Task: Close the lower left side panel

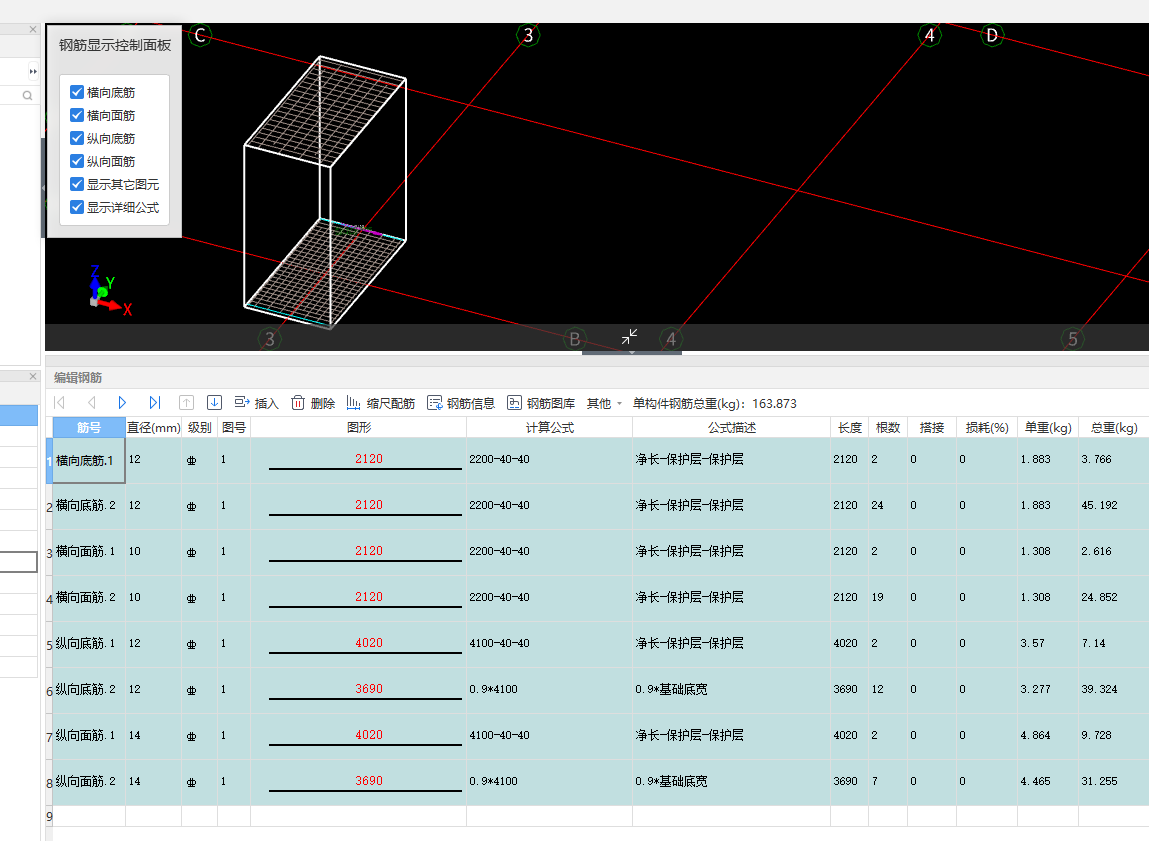Action: 33,377
